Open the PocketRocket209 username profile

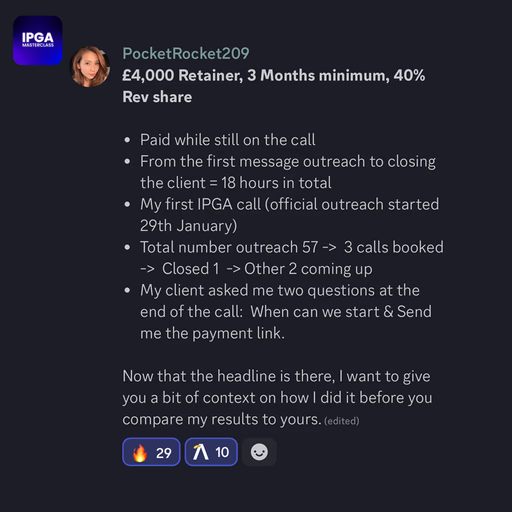(x=186, y=54)
